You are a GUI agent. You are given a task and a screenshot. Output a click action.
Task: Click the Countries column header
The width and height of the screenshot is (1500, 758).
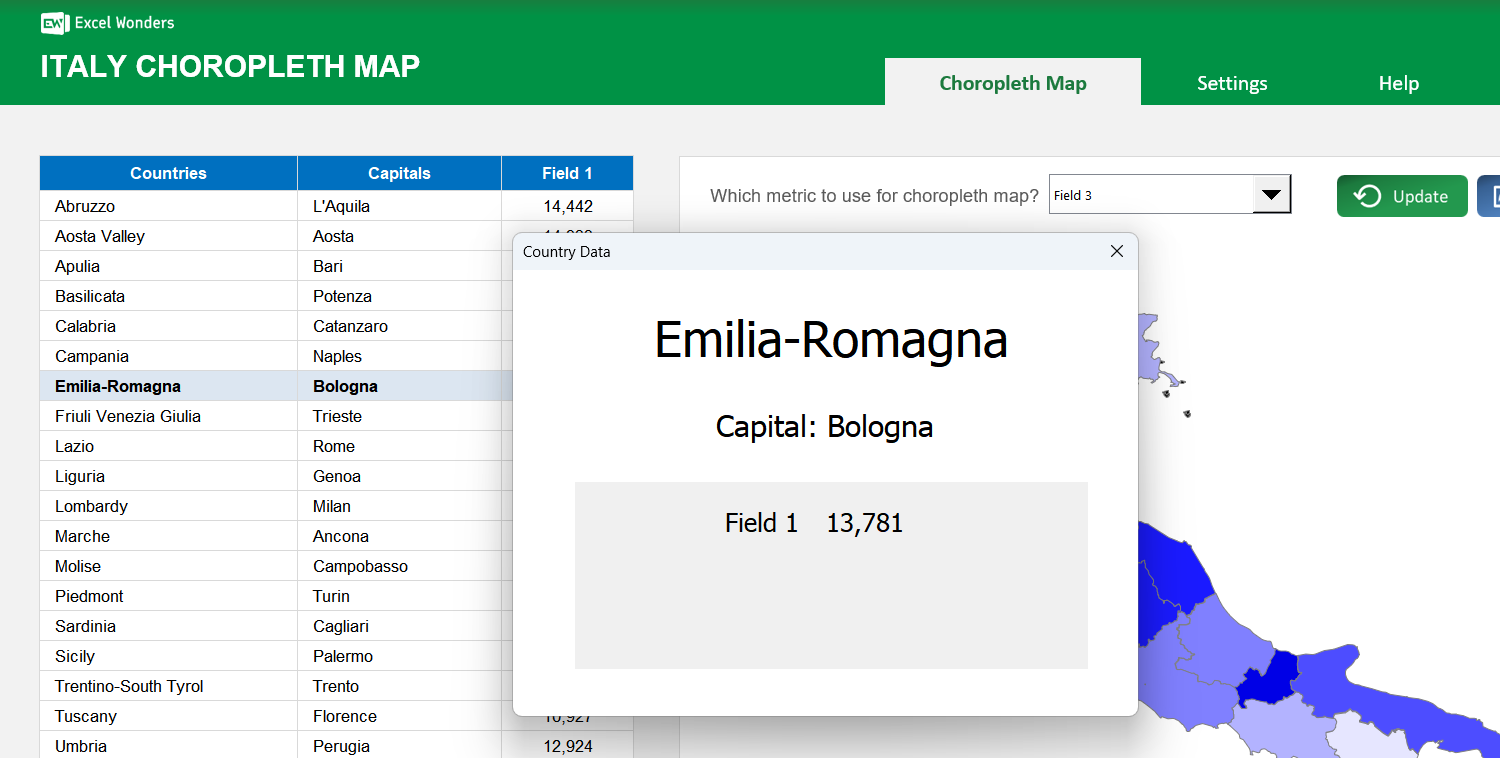(168, 173)
